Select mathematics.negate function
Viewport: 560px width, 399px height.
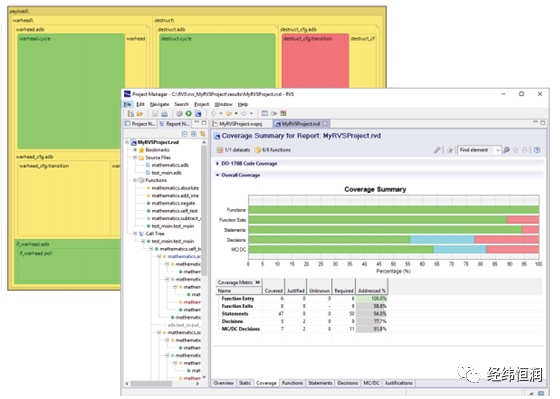[x=173, y=203]
